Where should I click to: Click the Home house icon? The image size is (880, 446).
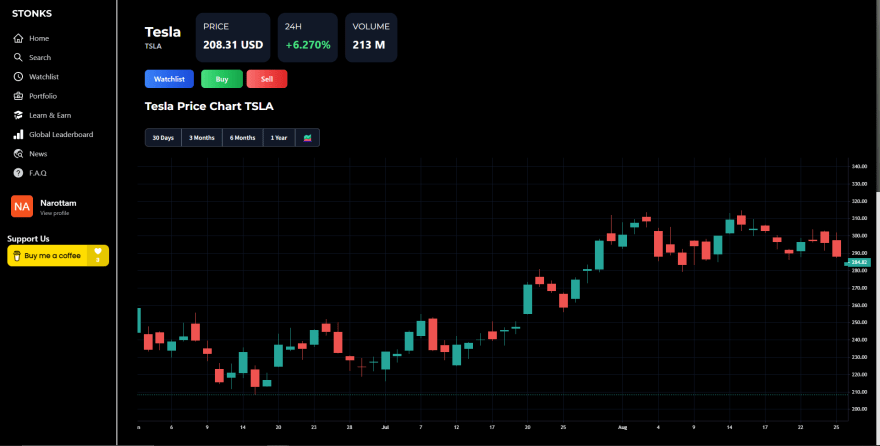[18, 38]
